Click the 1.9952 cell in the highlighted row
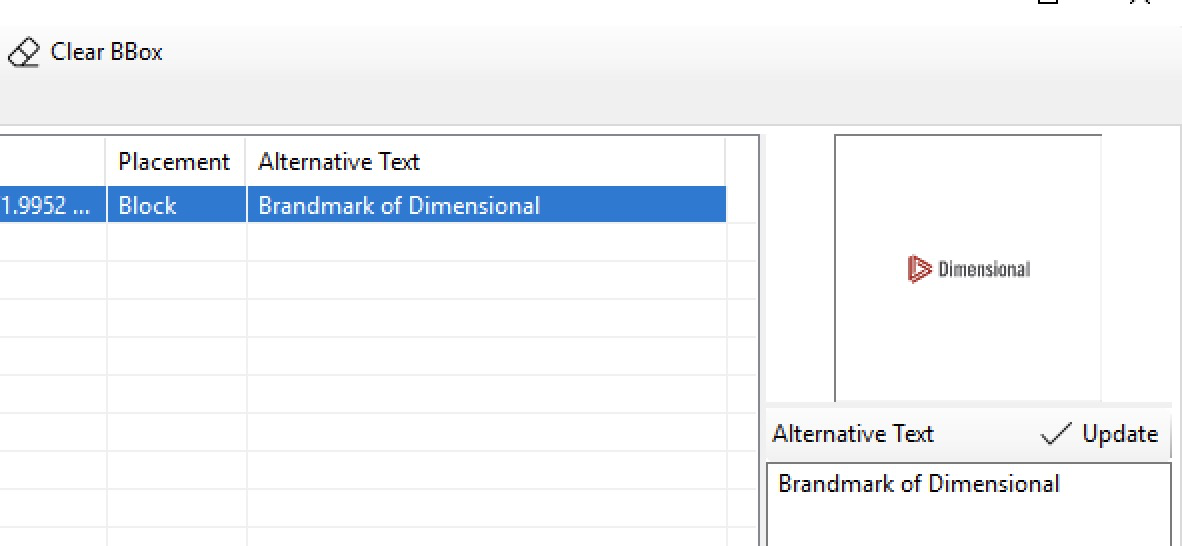Image resolution: width=1182 pixels, height=546 pixels. click(x=51, y=206)
